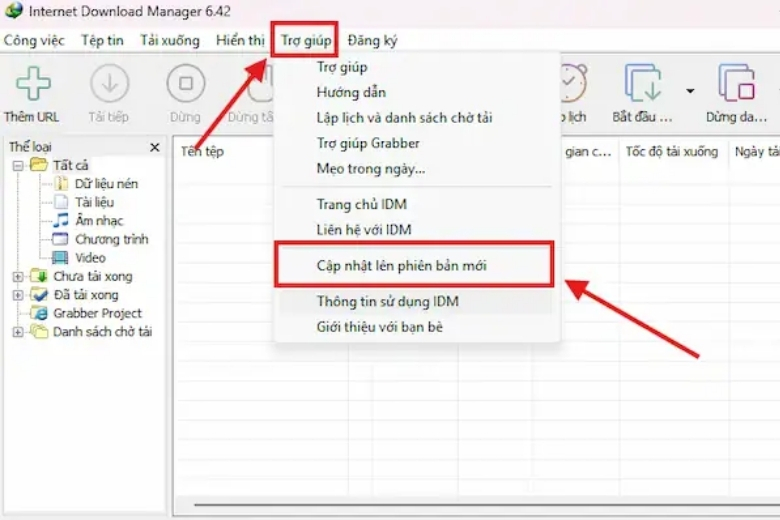Click the Tất cả folder icon
The image size is (780, 520).
pos(38,165)
